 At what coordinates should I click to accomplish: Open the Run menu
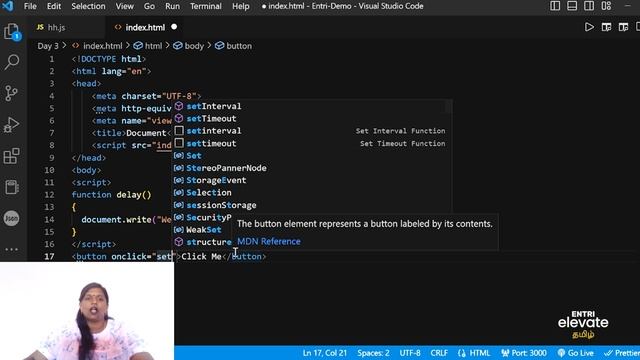click(x=172, y=6)
